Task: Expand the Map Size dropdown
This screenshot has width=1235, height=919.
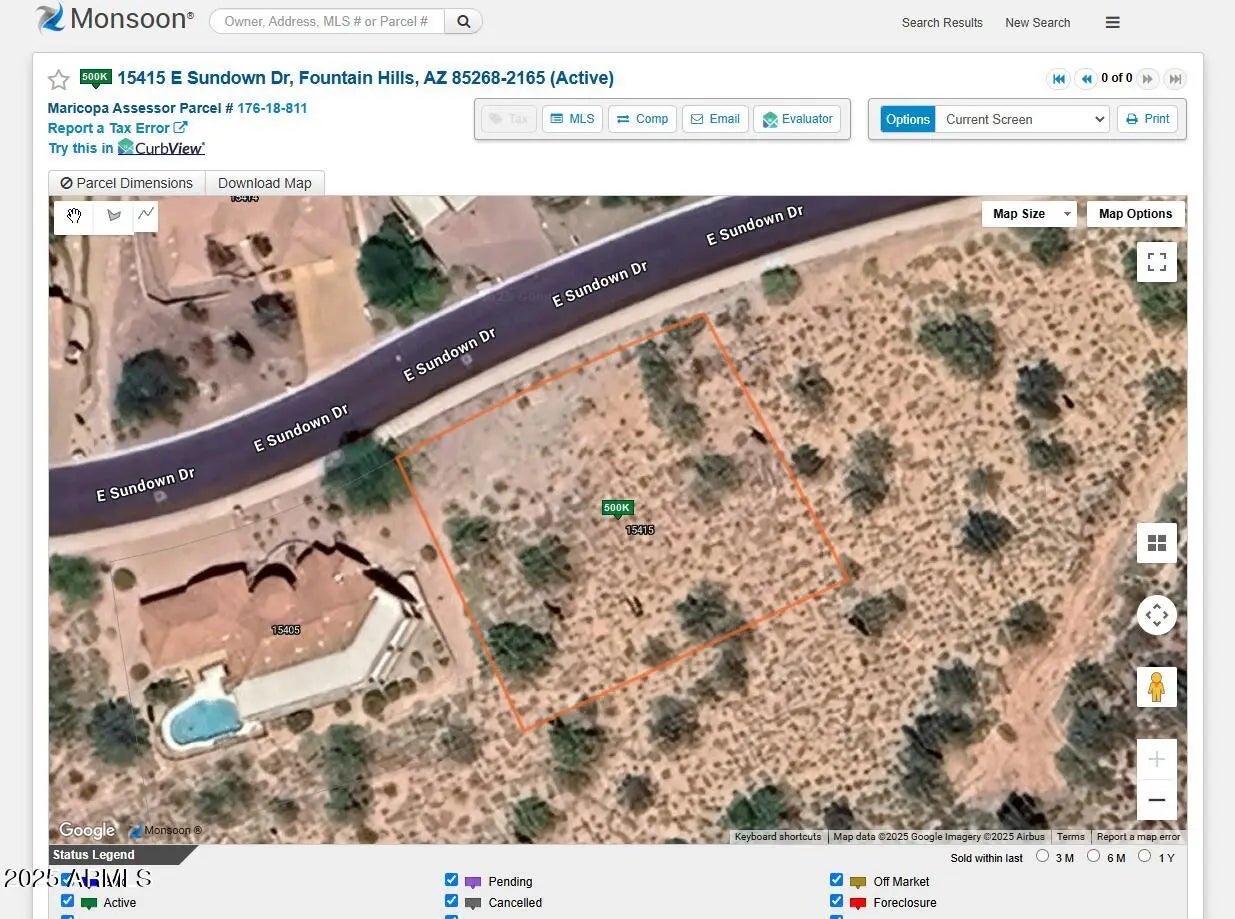Action: 1028,214
